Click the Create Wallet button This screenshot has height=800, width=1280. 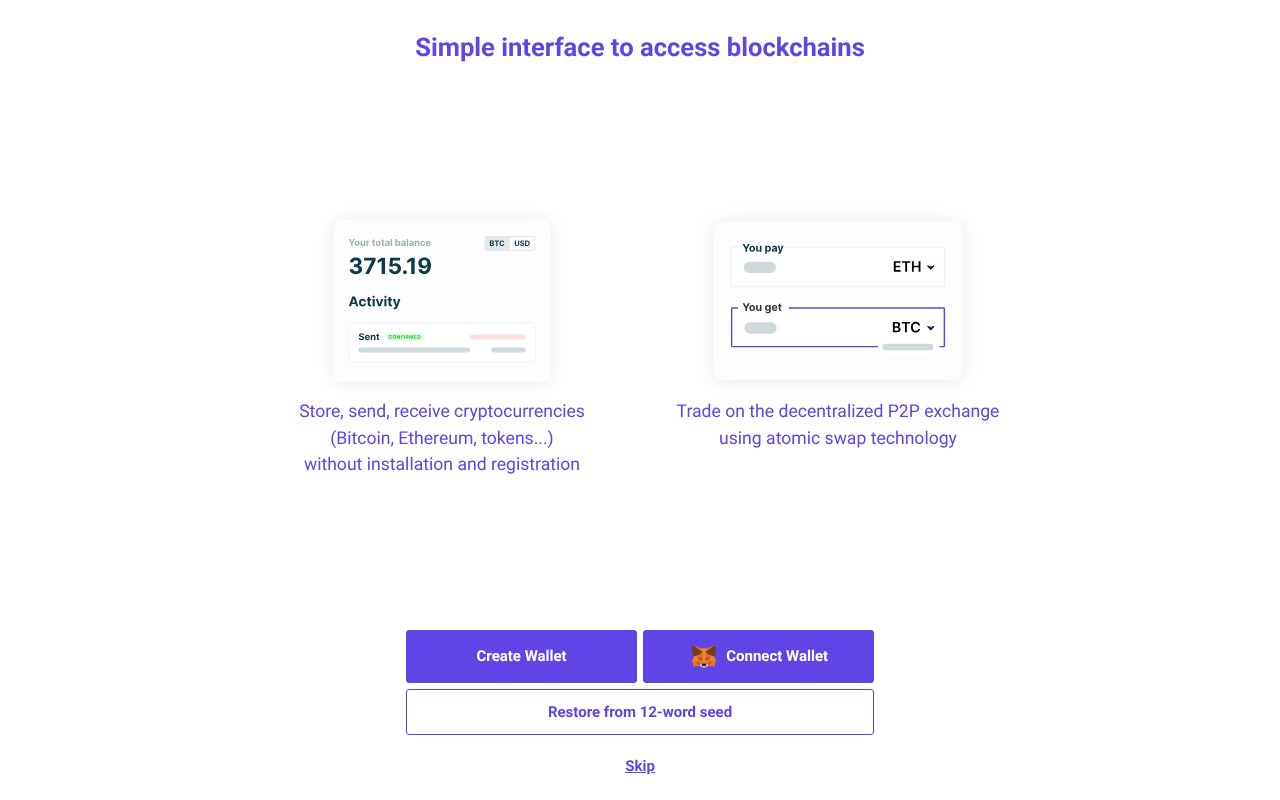point(521,656)
